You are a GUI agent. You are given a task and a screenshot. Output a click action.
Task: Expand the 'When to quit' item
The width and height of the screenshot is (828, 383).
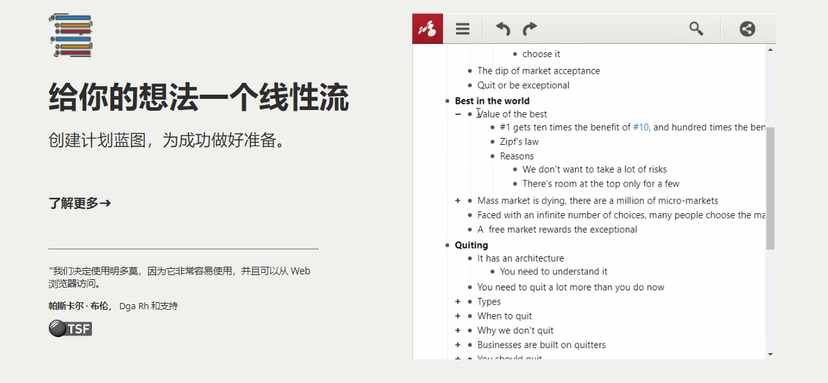click(x=458, y=316)
